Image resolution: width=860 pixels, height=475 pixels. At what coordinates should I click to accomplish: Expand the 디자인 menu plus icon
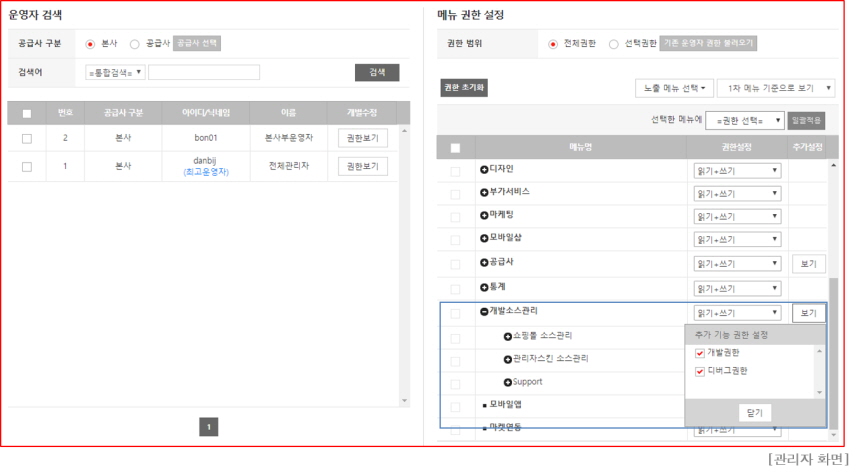484,169
